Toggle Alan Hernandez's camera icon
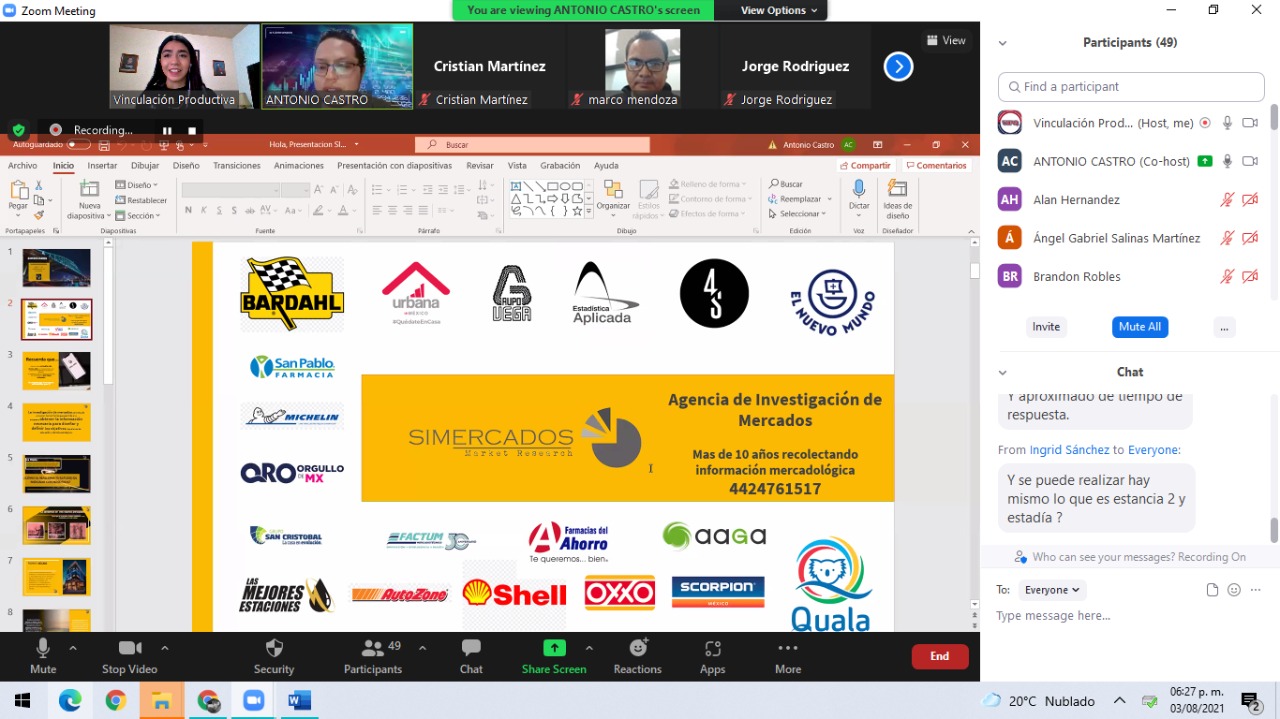This screenshot has height=719, width=1280. click(x=1250, y=200)
